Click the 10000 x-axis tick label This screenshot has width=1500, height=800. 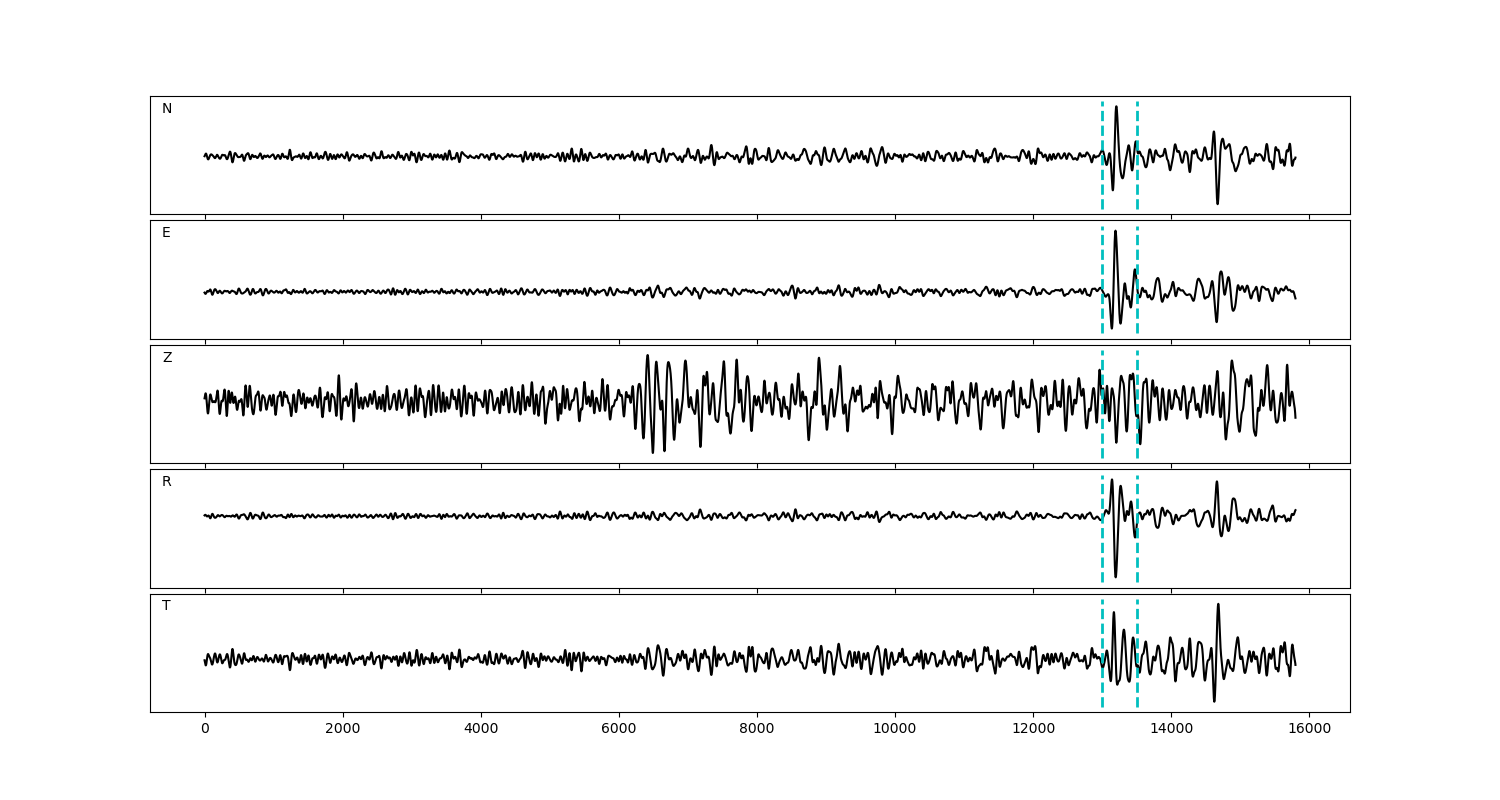pyautogui.click(x=895, y=730)
